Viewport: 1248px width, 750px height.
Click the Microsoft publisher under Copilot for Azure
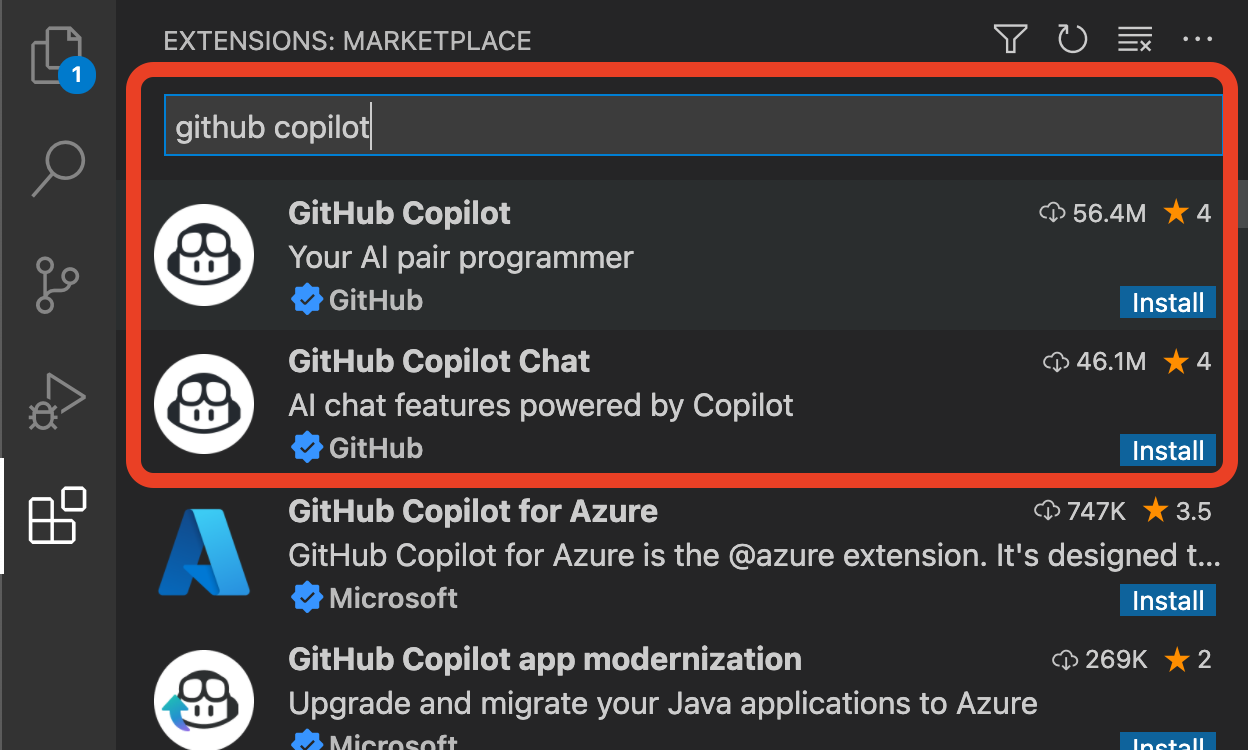point(392,599)
